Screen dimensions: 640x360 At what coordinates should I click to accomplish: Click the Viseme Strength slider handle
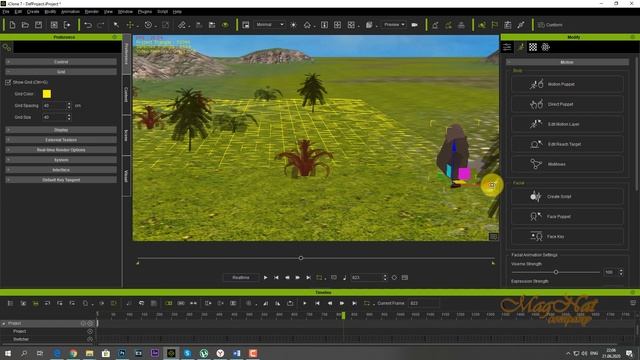pyautogui.click(x=556, y=272)
